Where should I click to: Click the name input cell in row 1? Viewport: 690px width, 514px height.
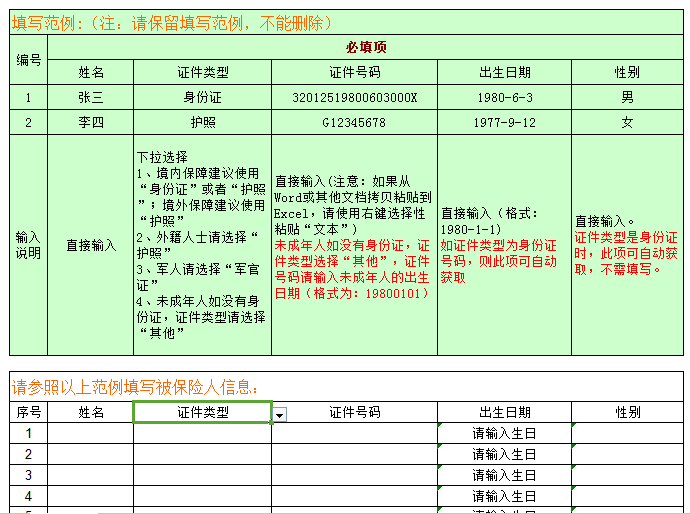91,434
